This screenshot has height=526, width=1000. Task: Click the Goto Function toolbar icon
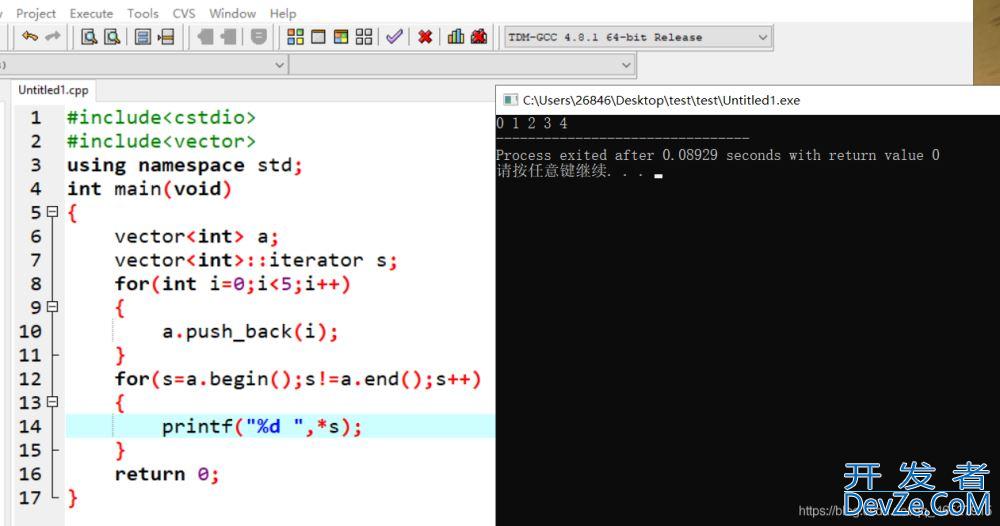tap(142, 37)
